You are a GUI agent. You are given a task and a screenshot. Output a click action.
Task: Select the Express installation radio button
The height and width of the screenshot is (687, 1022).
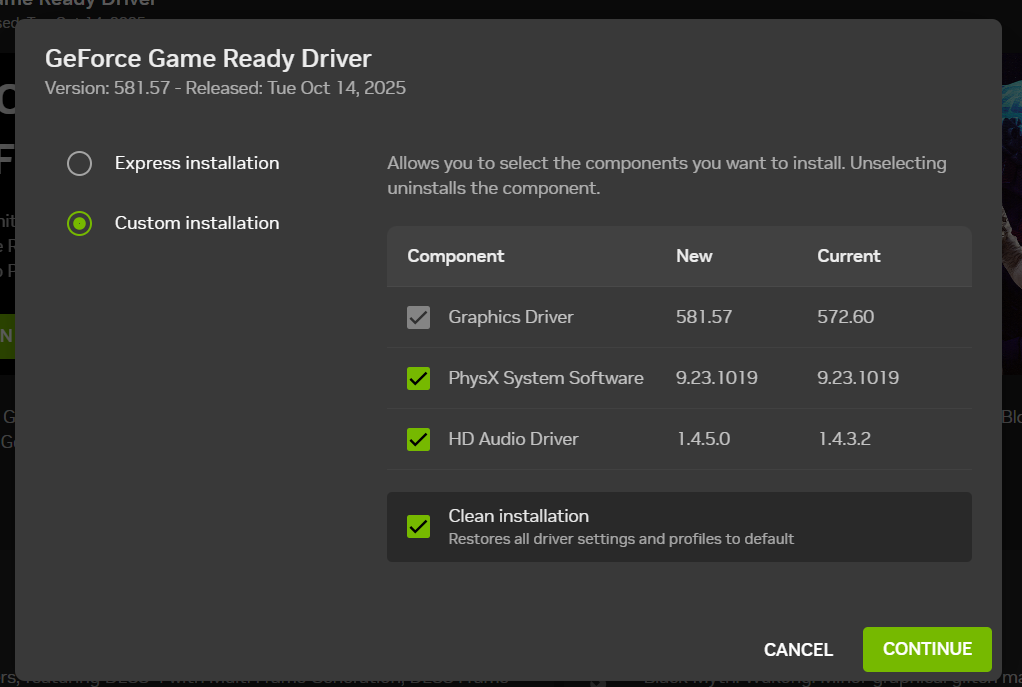(80, 163)
